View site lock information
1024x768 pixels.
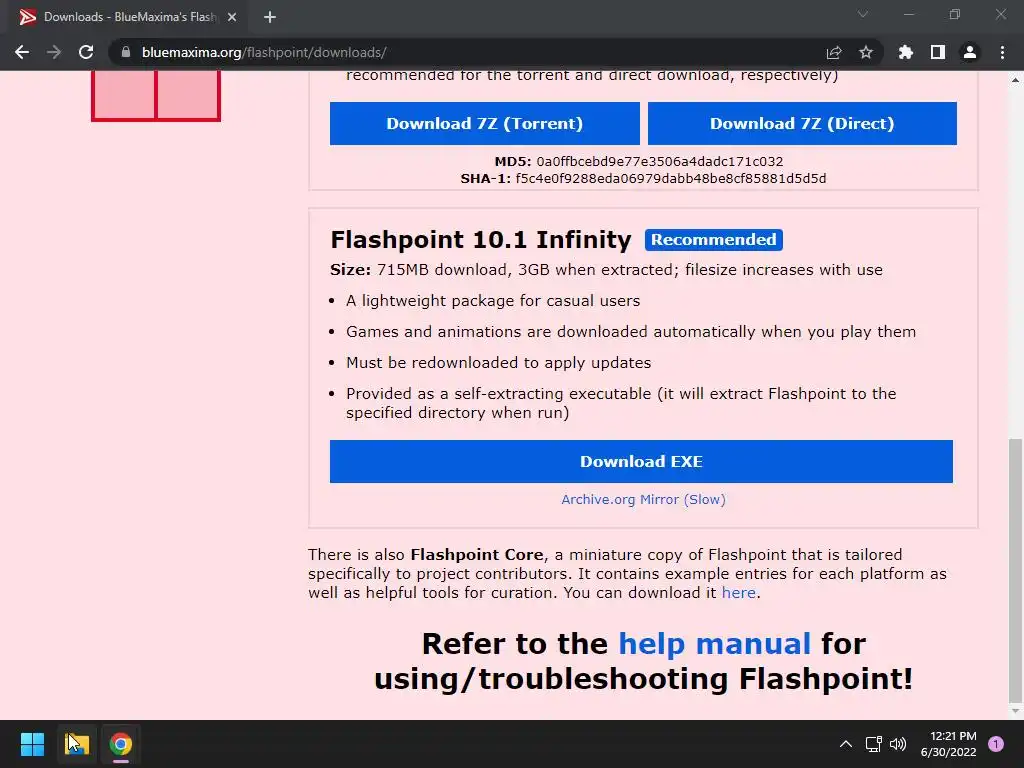[126, 52]
